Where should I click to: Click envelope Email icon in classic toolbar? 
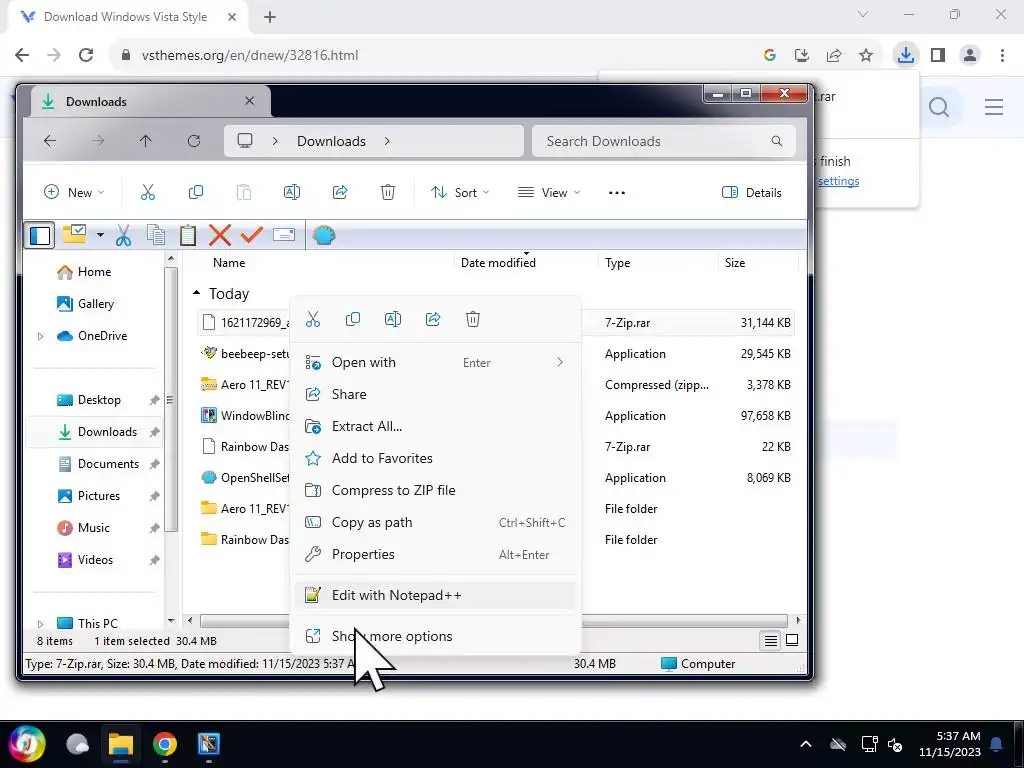point(284,234)
